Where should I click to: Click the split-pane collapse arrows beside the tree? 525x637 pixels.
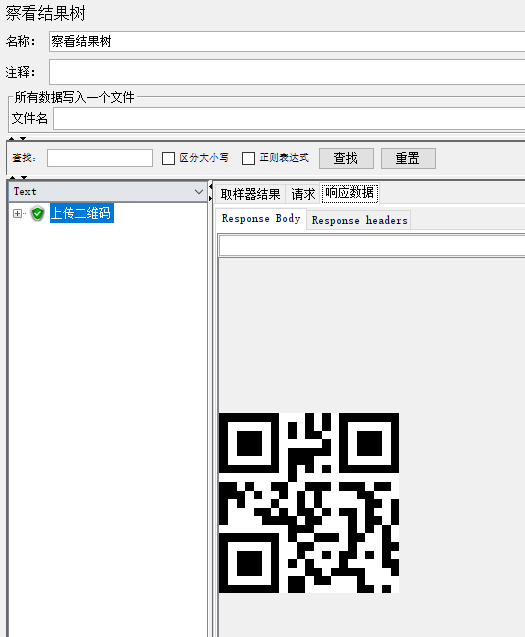[x=210, y=192]
